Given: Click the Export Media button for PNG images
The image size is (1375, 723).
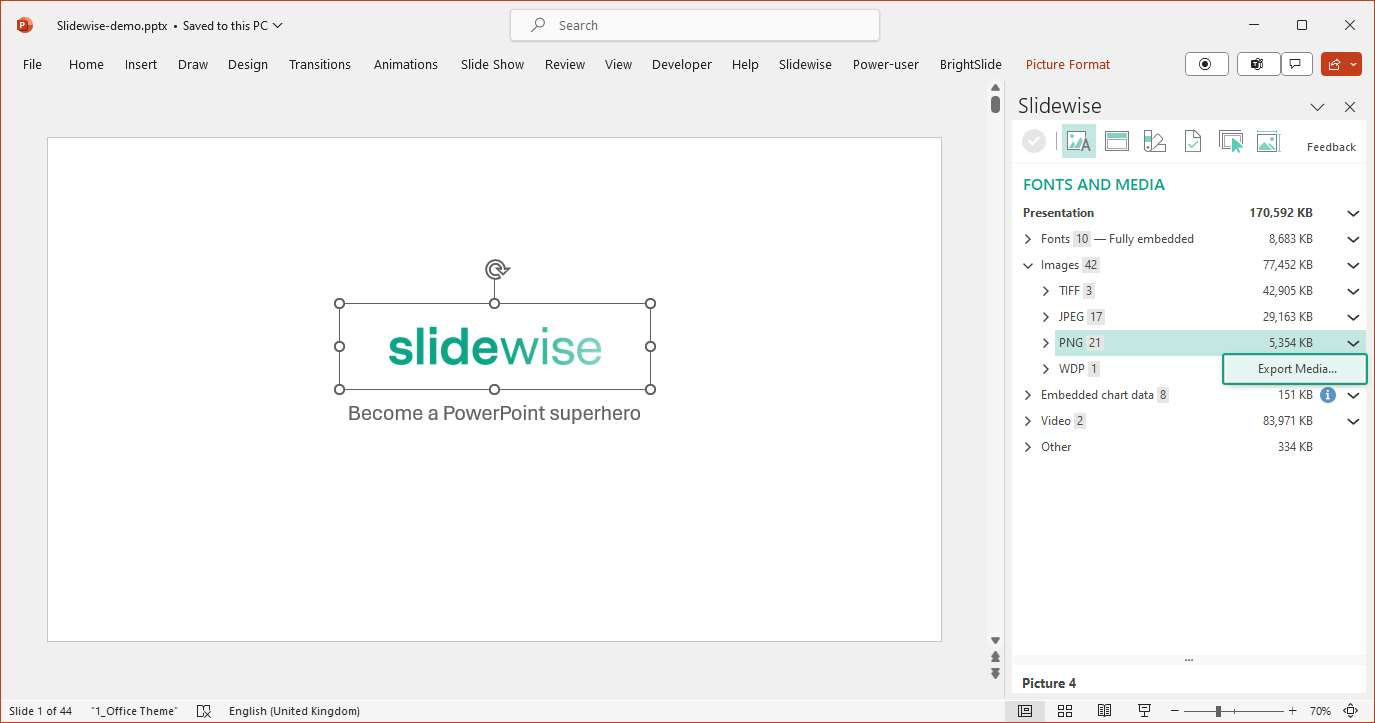Looking at the screenshot, I should pyautogui.click(x=1294, y=369).
